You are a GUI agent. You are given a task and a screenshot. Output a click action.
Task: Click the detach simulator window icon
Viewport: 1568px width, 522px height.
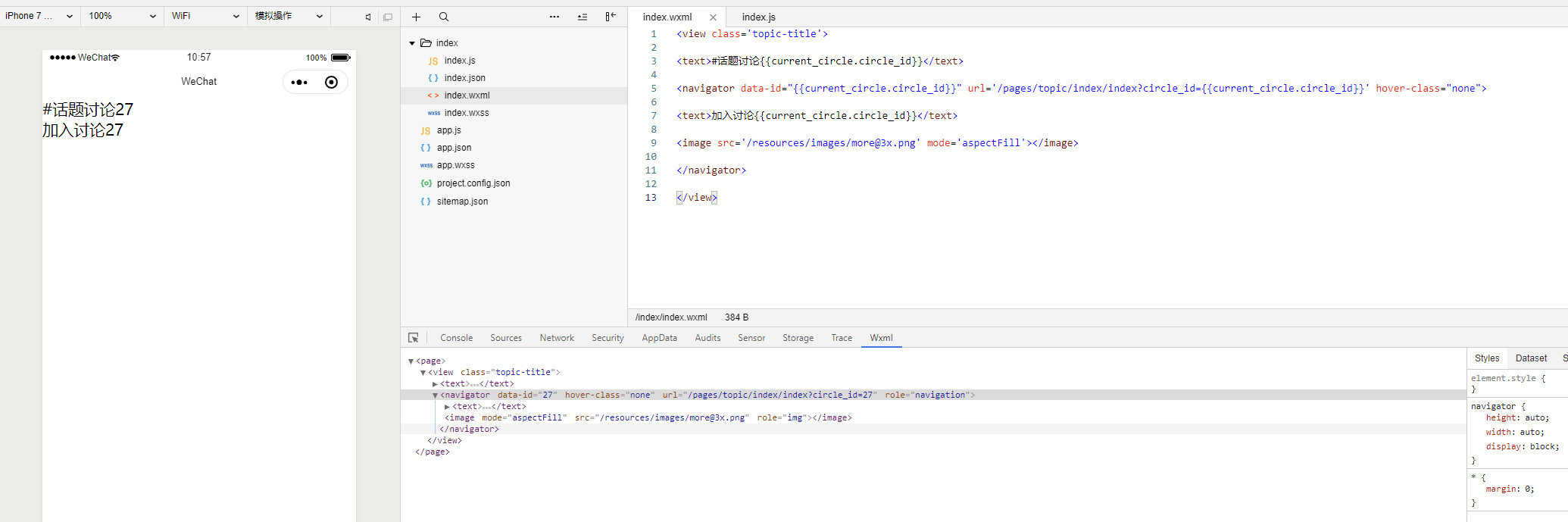tap(388, 17)
